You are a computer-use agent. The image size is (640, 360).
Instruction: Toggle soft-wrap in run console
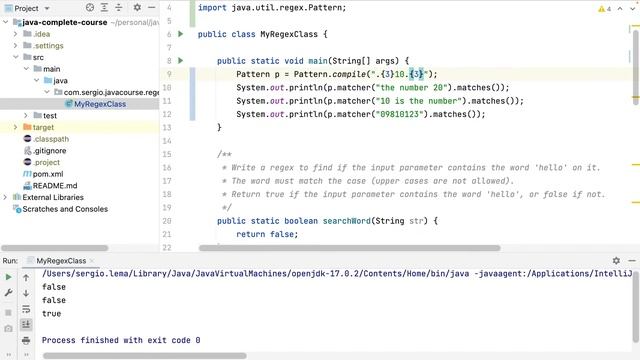[x=26, y=309]
